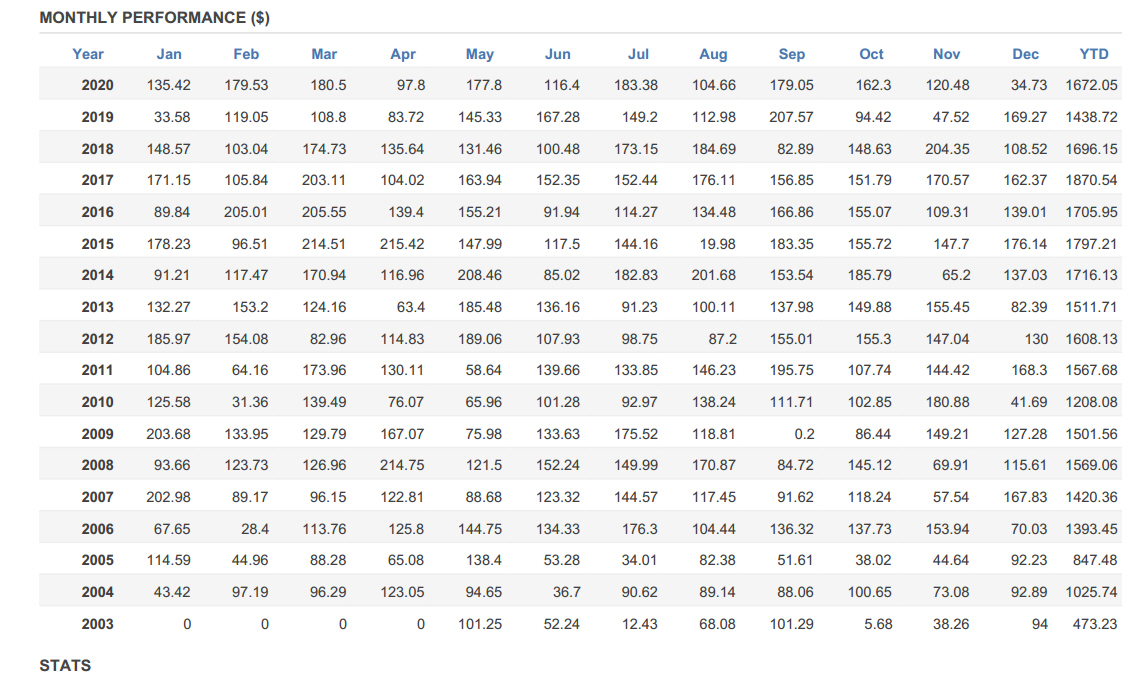
Task: Click the Jan column header
Action: [169, 54]
